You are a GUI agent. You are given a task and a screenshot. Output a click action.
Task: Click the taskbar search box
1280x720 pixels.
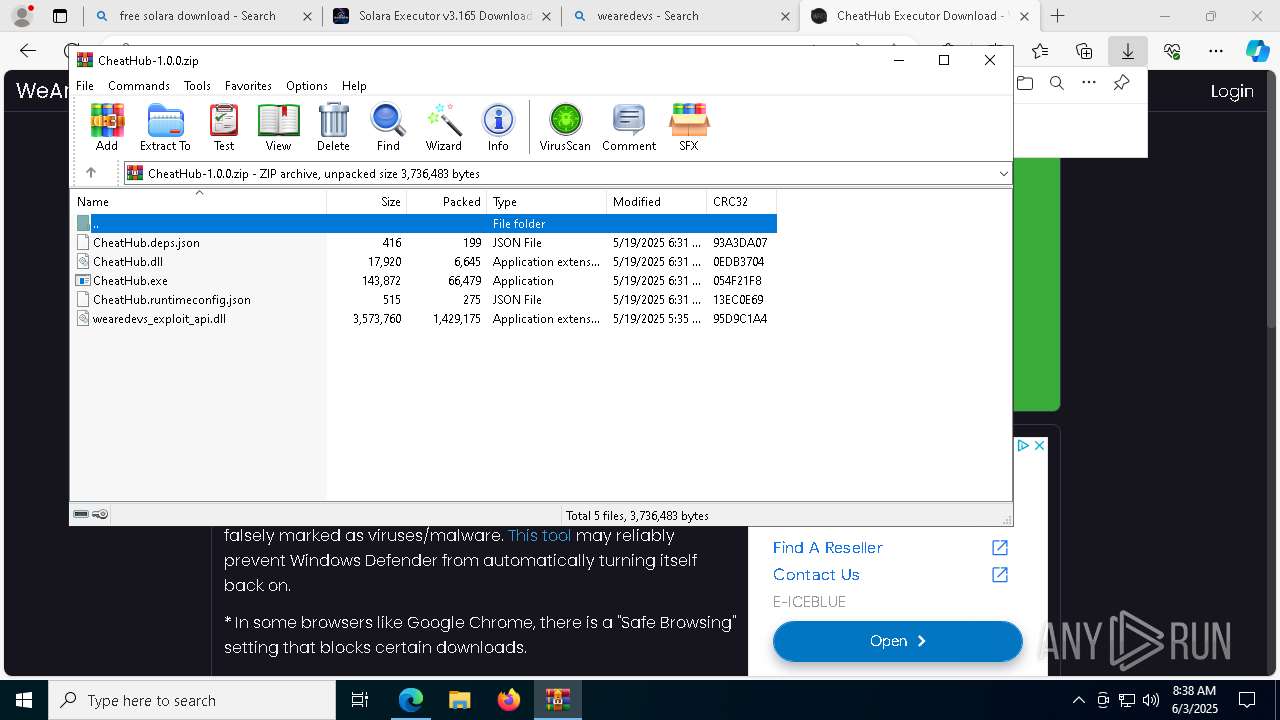tap(192, 700)
